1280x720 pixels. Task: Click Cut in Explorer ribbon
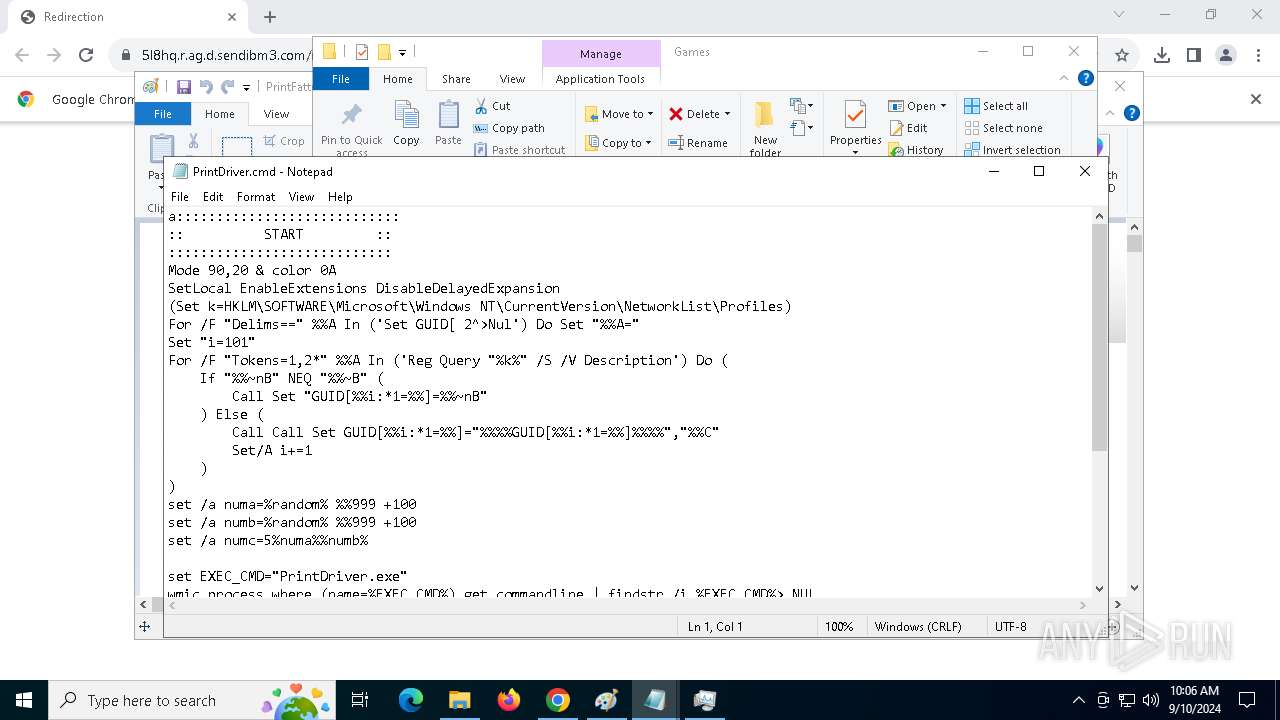coord(492,106)
